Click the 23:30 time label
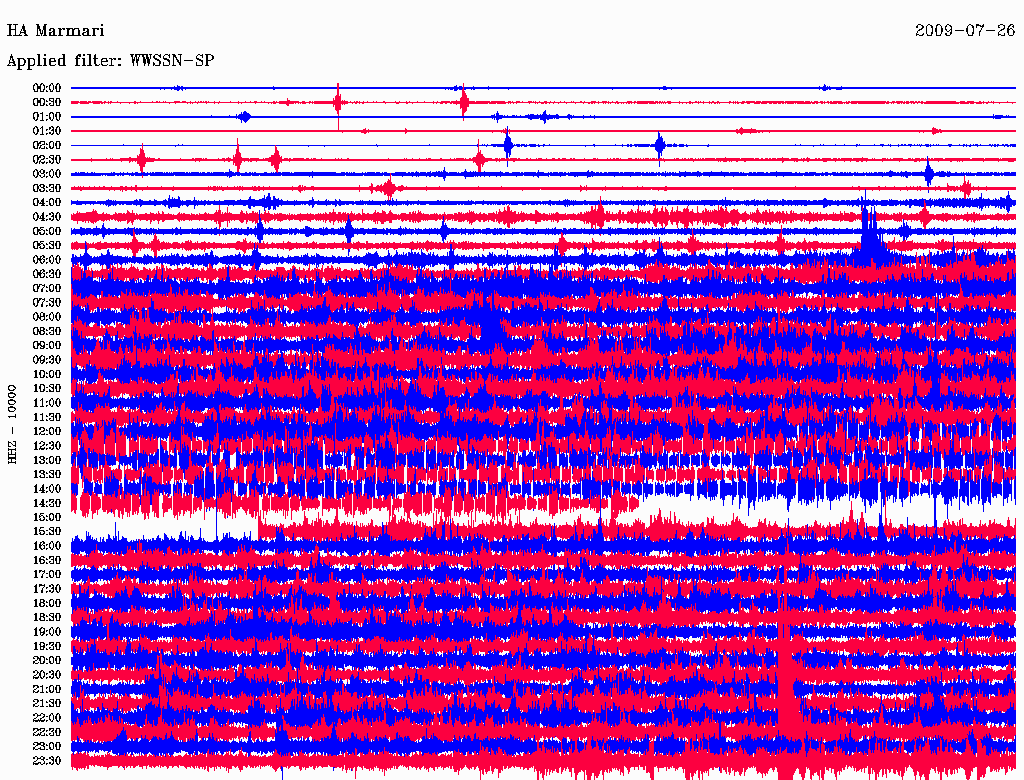 pyautogui.click(x=47, y=761)
